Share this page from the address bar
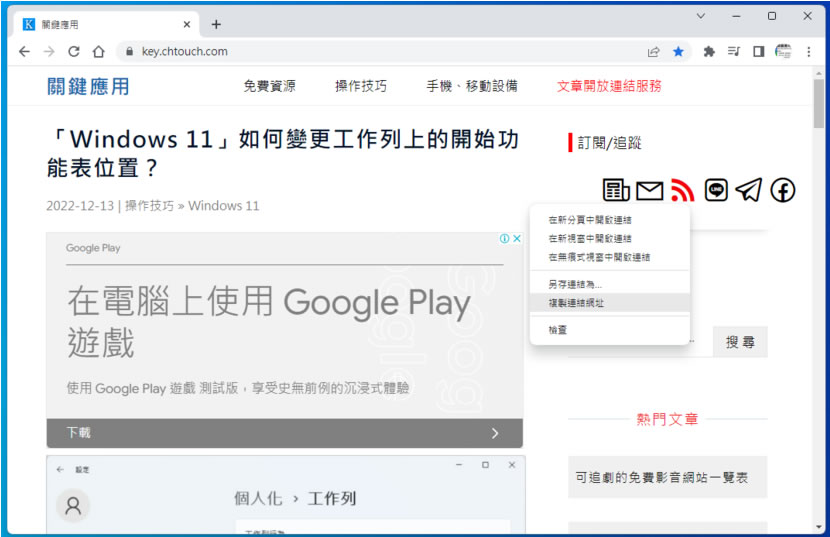830x537 pixels. (x=654, y=51)
